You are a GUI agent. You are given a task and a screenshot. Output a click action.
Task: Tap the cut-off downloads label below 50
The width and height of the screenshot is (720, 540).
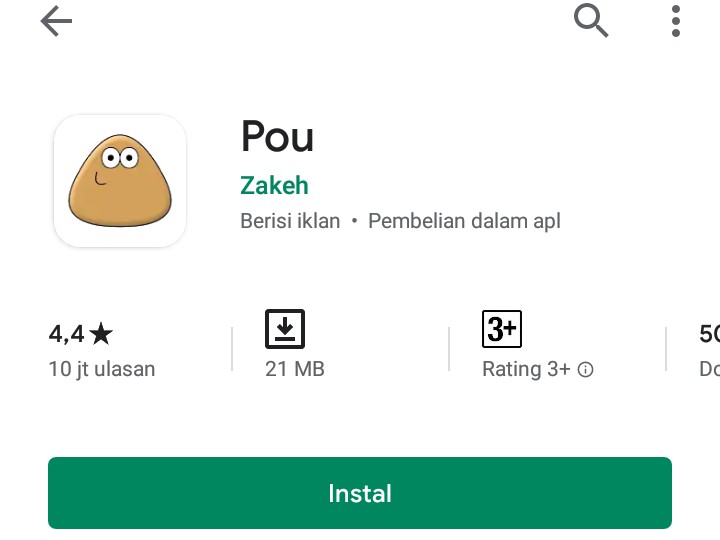tap(709, 369)
